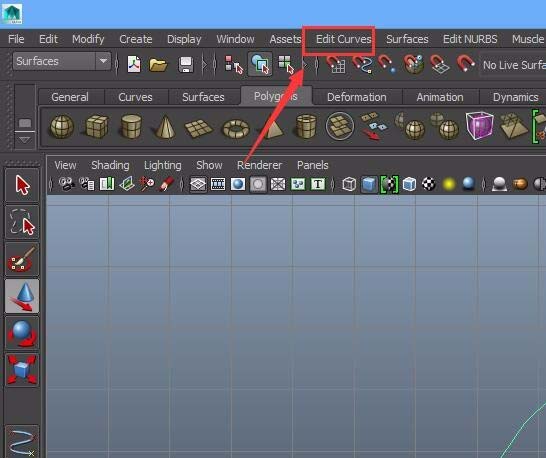Create a polygon torus from shelf

[x=235, y=128]
